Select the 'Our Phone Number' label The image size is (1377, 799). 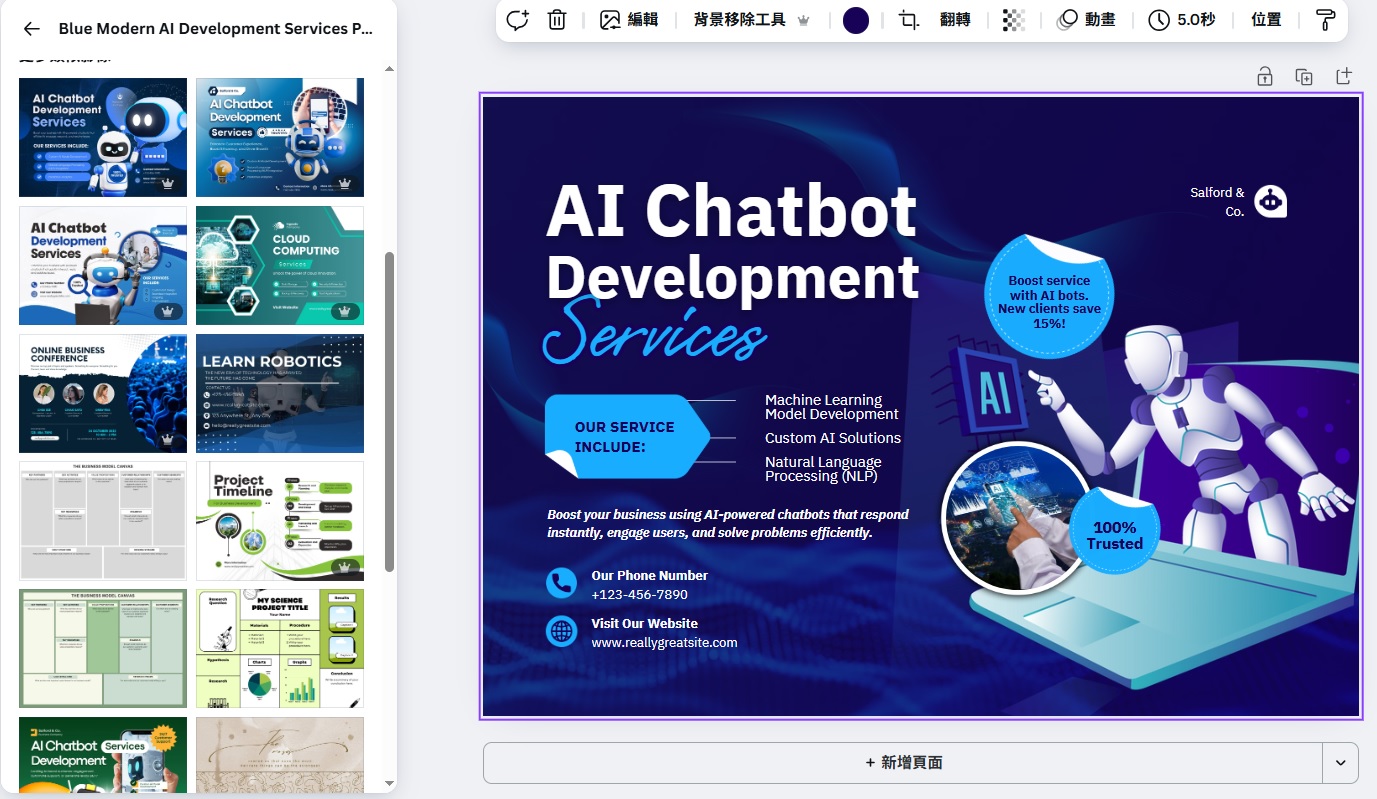click(x=649, y=575)
